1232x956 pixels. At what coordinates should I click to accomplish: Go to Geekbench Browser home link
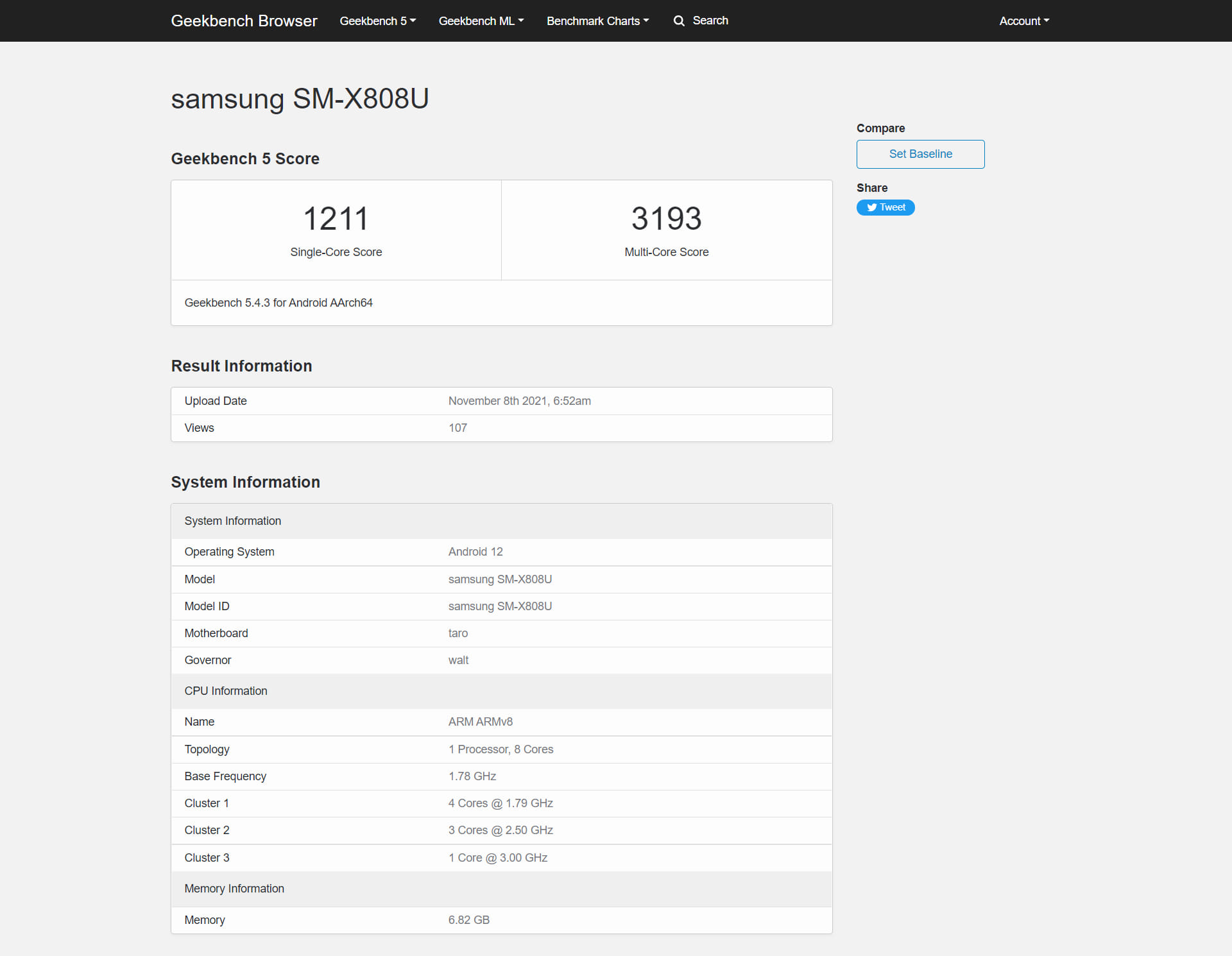[244, 21]
